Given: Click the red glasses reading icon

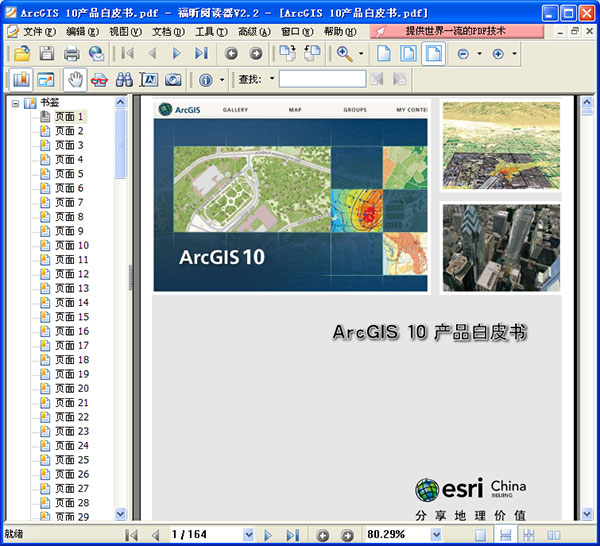Looking at the screenshot, I should click(x=99, y=80).
